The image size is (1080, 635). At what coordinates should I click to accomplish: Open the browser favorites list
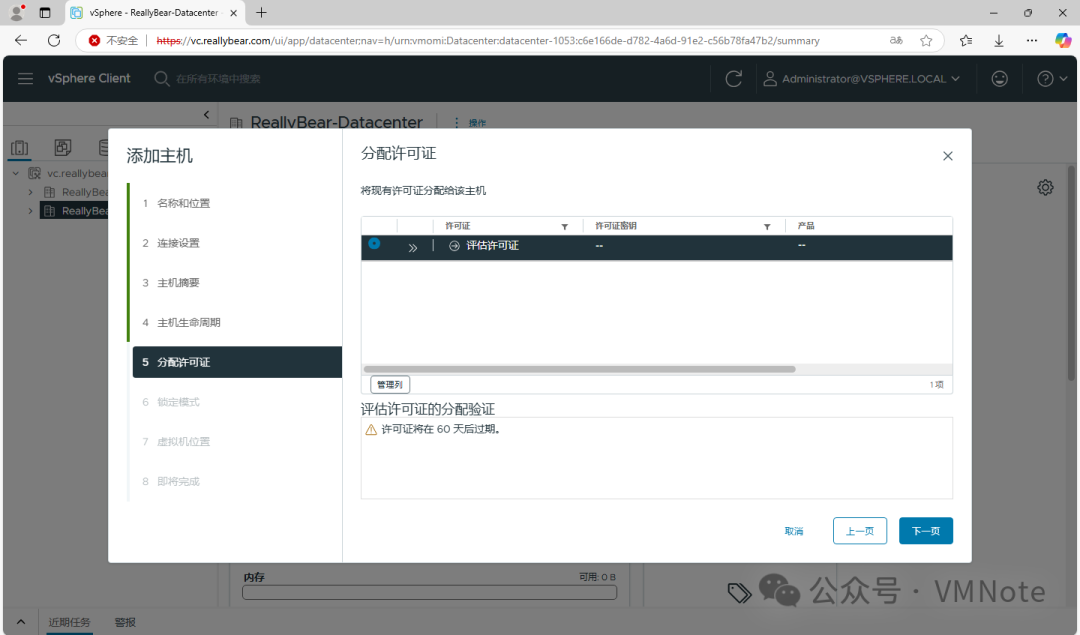[x=966, y=41]
